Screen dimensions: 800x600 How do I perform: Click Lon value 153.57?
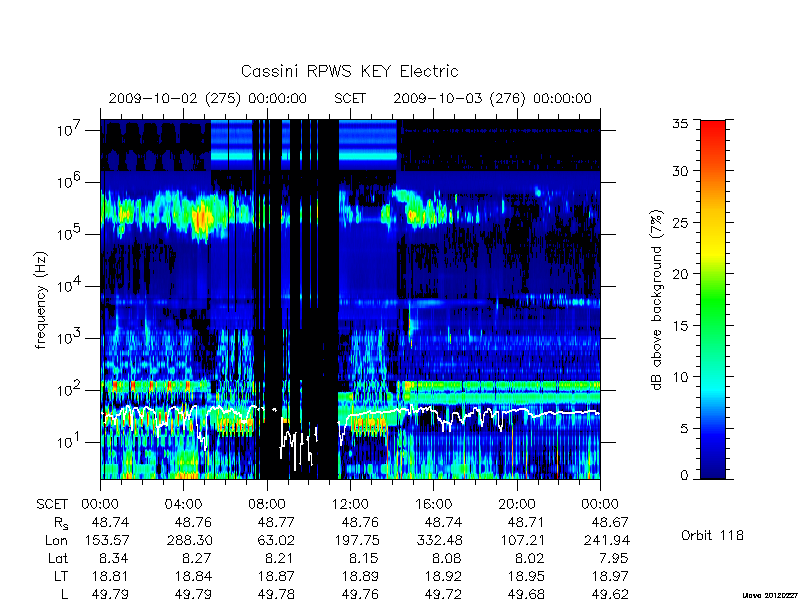click(107, 540)
